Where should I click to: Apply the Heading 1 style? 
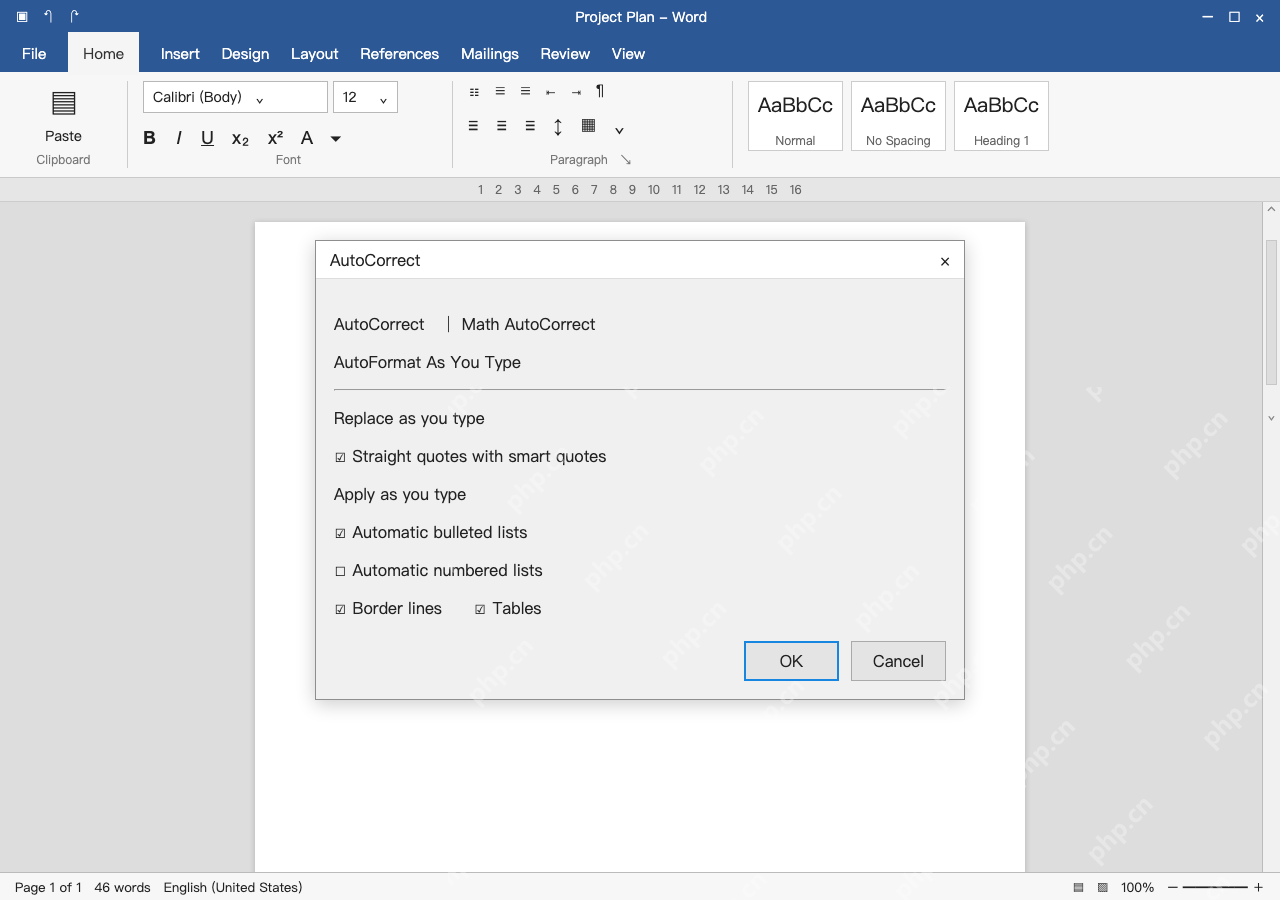click(x=1001, y=116)
